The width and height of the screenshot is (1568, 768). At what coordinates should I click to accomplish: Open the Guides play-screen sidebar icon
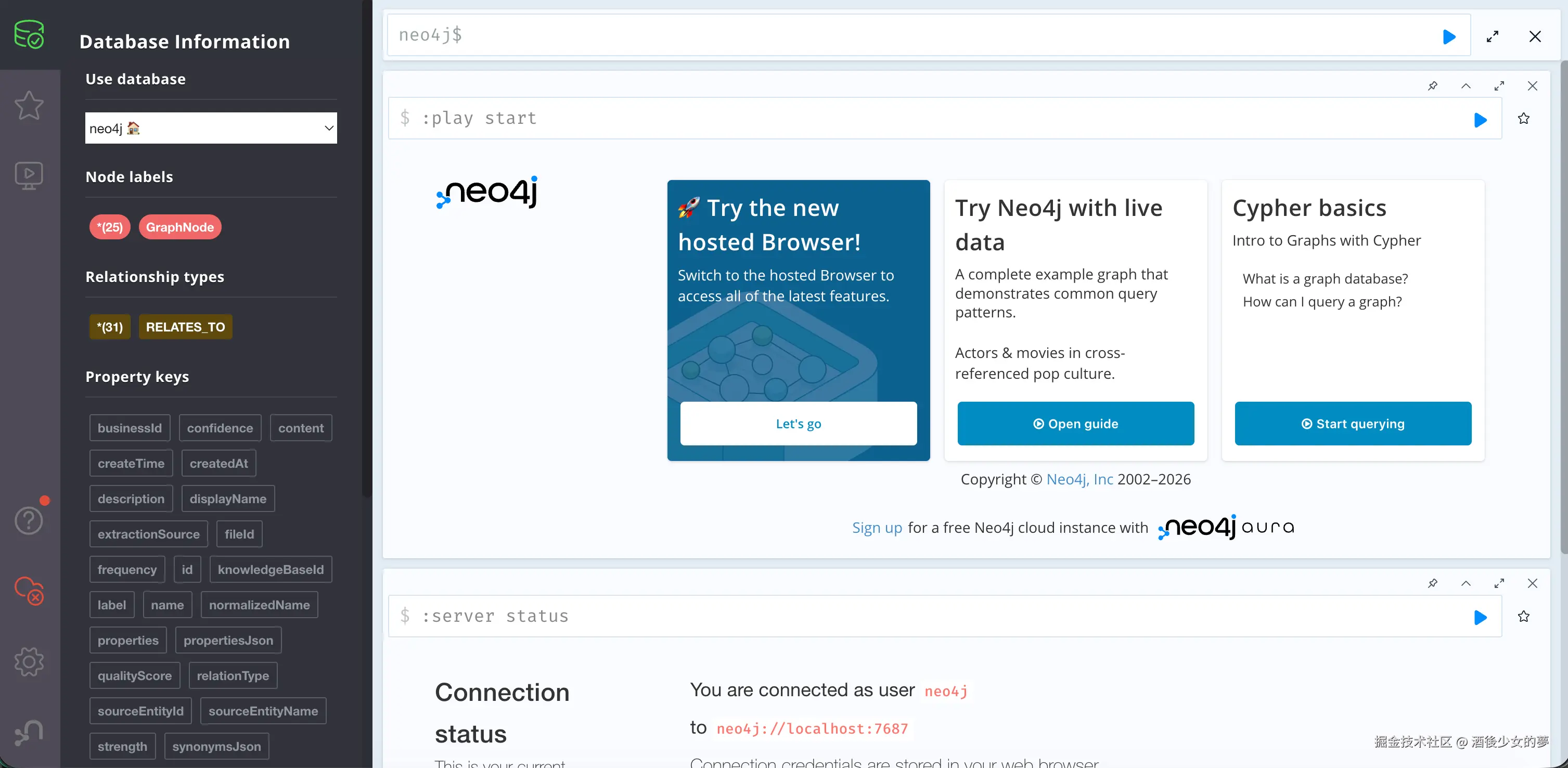pyautogui.click(x=29, y=176)
